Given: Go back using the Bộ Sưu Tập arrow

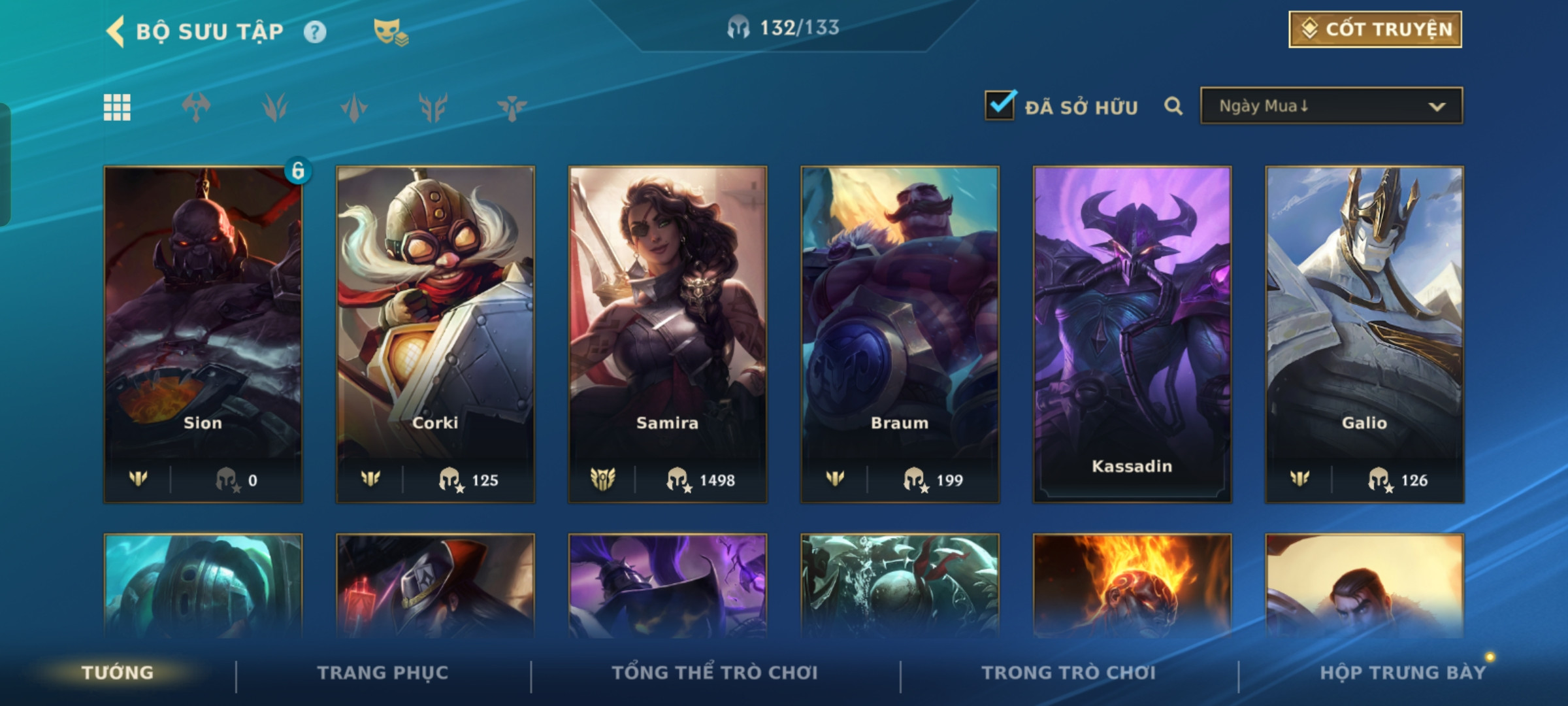Looking at the screenshot, I should [116, 31].
